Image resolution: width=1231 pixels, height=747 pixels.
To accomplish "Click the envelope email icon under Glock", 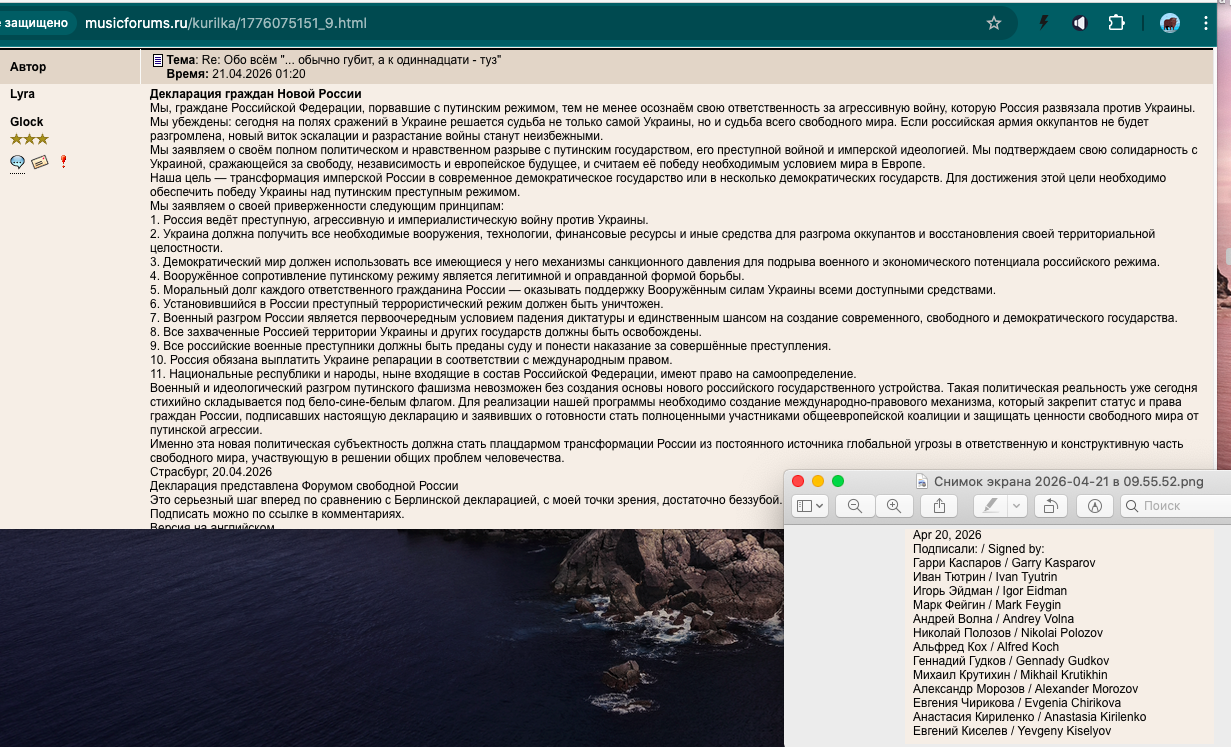I will (39, 162).
